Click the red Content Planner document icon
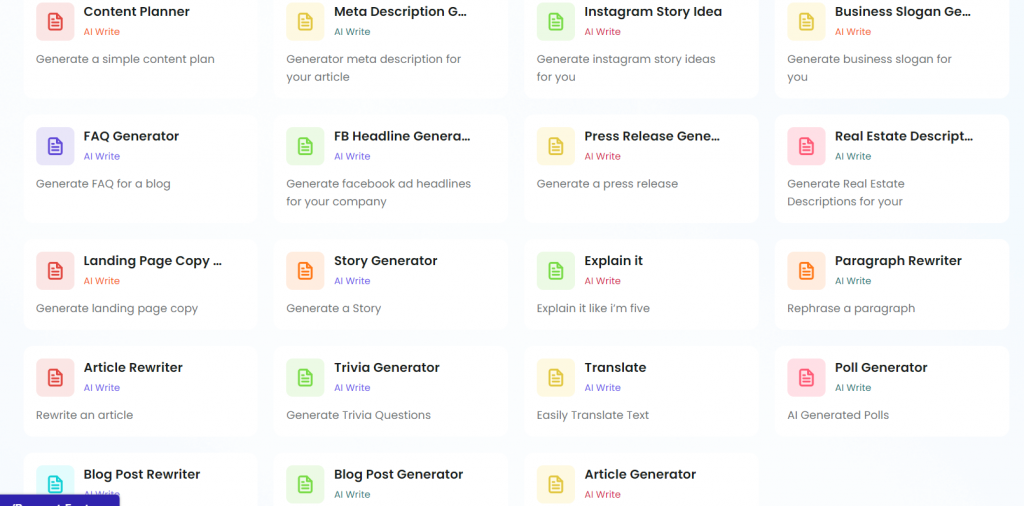 pos(55,21)
